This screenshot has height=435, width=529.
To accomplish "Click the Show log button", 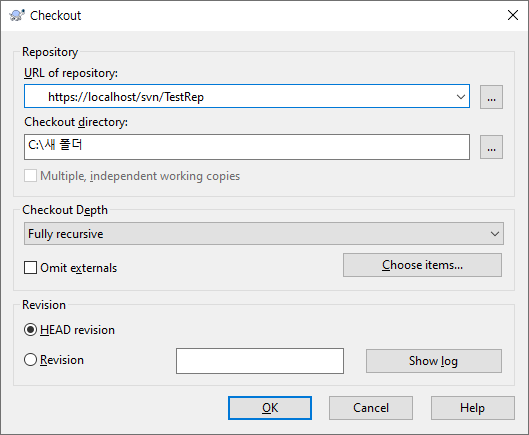I will pos(434,361).
